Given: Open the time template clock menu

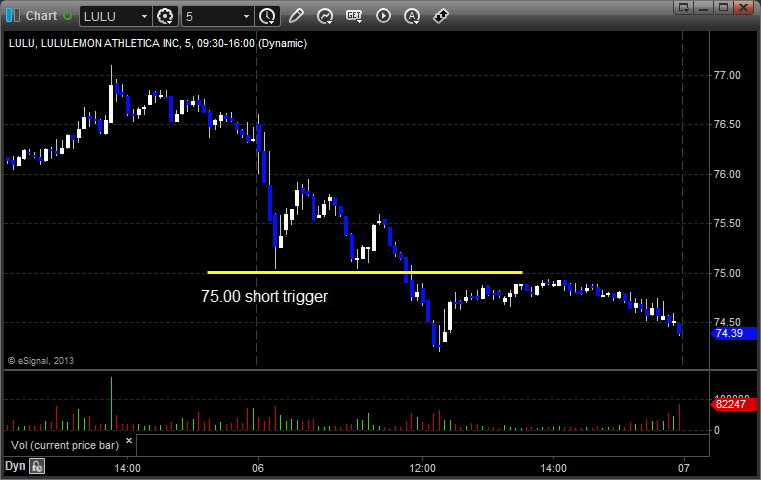Looking at the screenshot, I should pos(267,17).
